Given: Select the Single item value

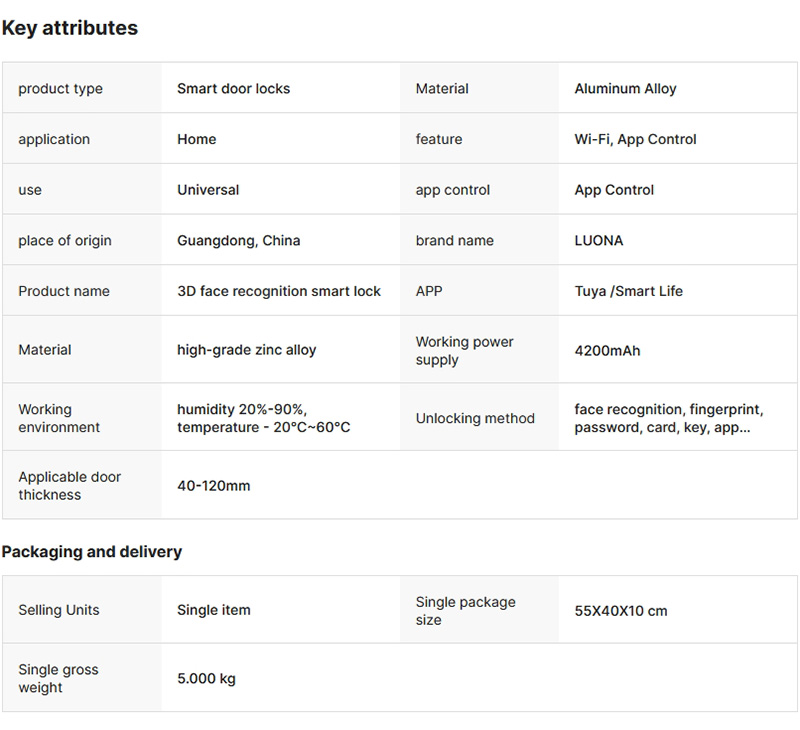Looking at the screenshot, I should click(x=213, y=610).
